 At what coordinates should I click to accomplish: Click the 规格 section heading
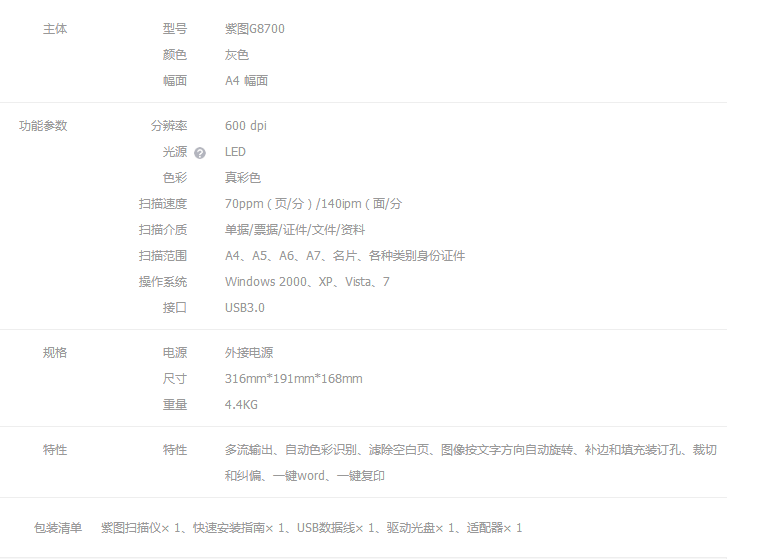click(x=55, y=353)
